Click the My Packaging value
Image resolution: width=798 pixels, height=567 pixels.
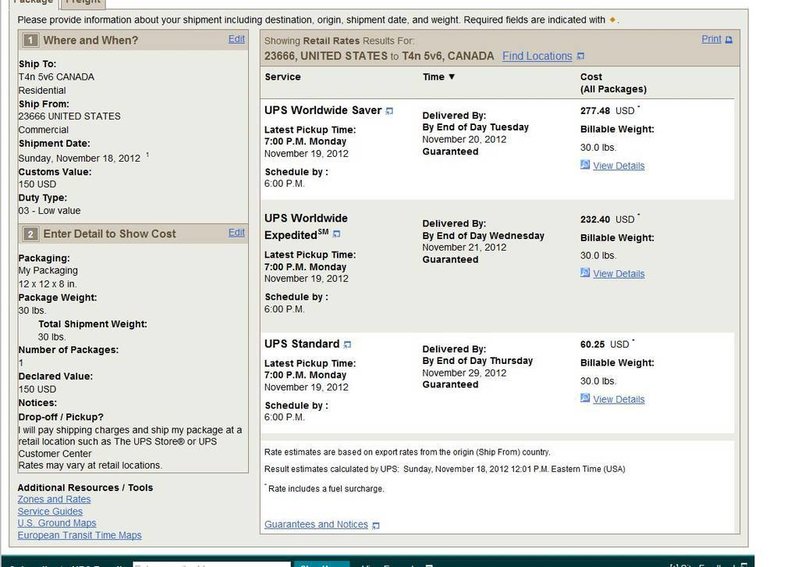(48, 271)
